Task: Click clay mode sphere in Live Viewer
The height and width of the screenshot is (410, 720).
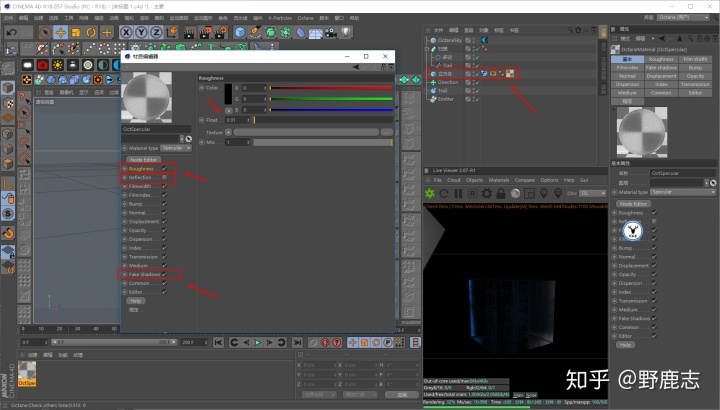Action: 516,193
